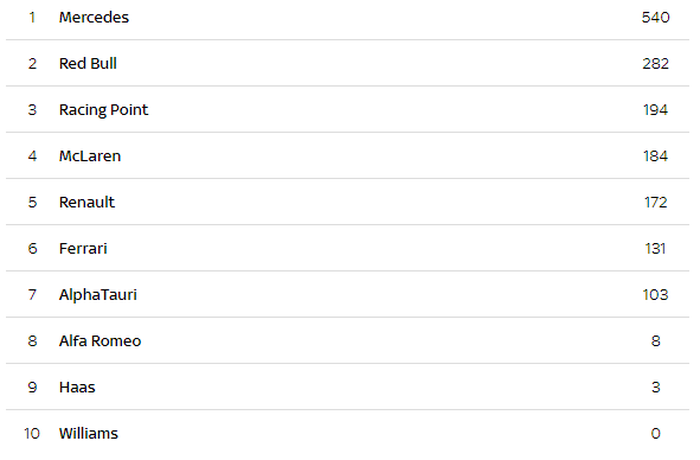Select position number 10 beside Williams
This screenshot has height=460, width=700.
tap(32, 433)
